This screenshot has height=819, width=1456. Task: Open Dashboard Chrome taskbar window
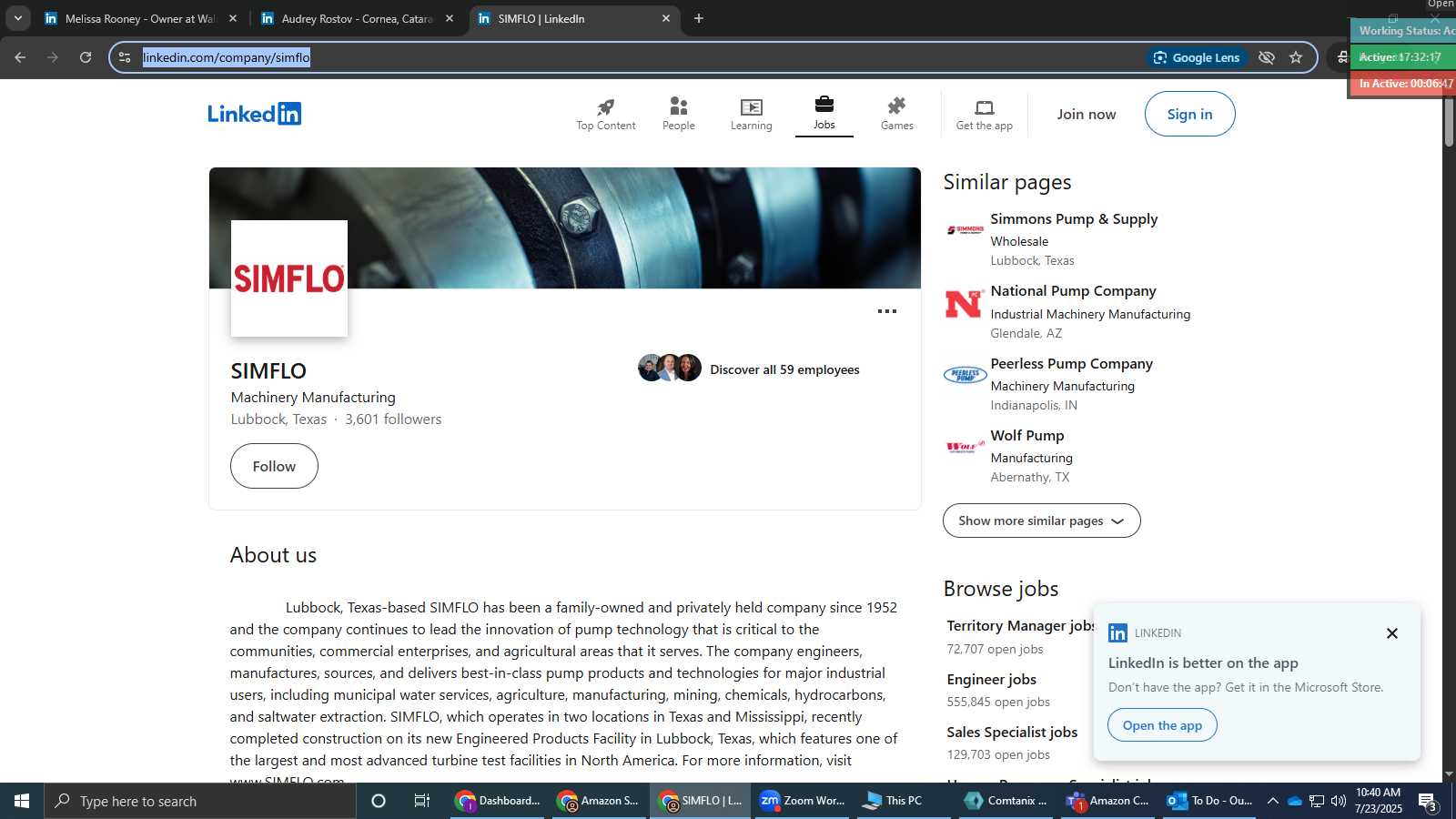click(499, 801)
